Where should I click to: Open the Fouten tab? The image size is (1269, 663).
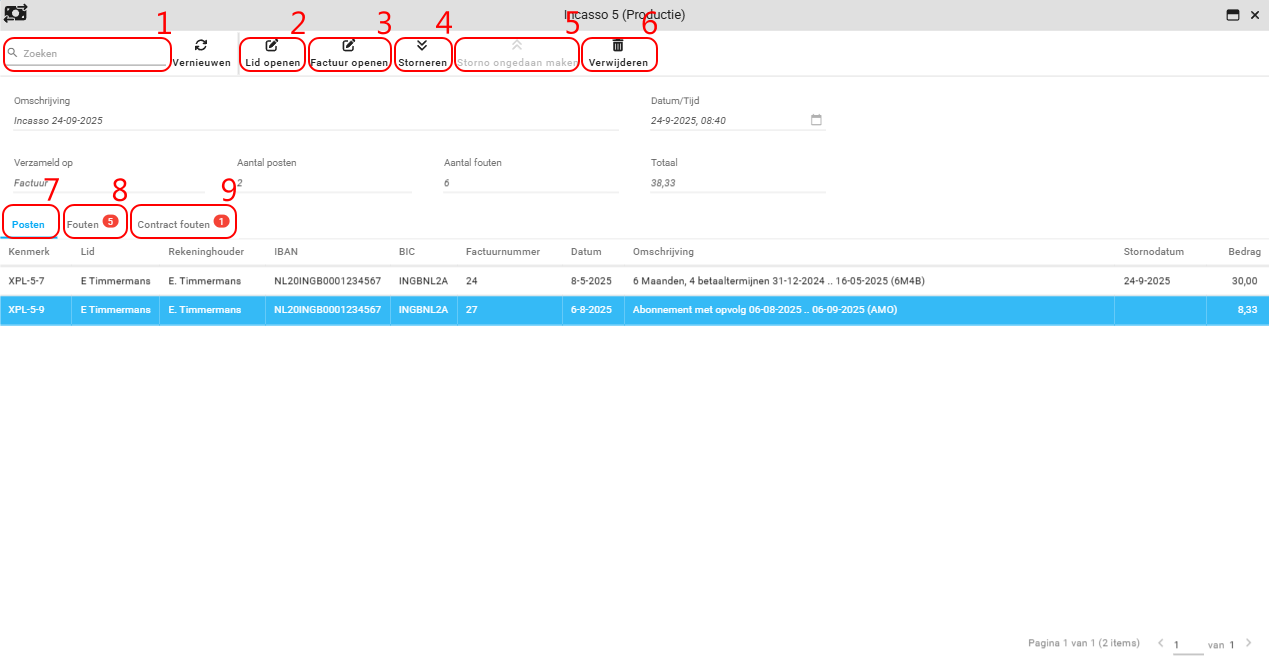click(84, 225)
